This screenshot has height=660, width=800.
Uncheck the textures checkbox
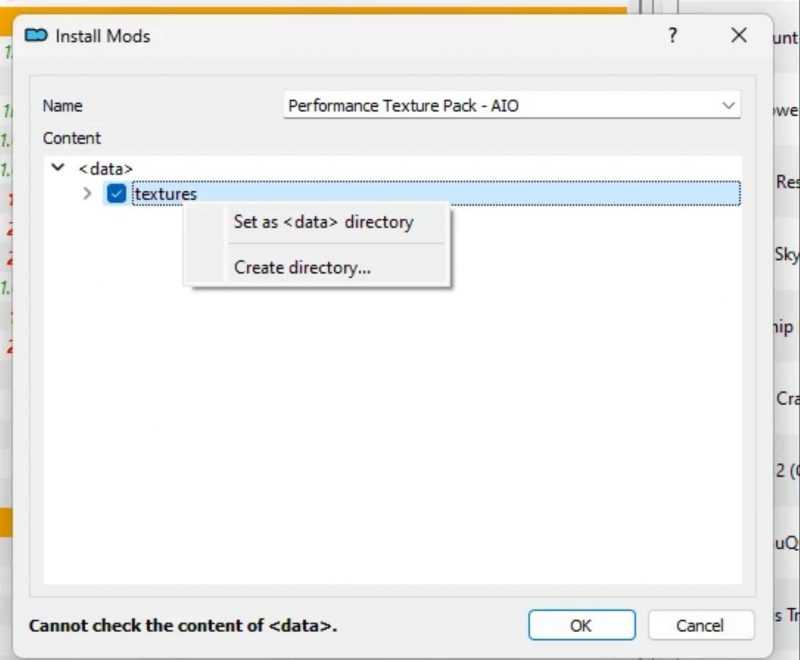click(116, 193)
